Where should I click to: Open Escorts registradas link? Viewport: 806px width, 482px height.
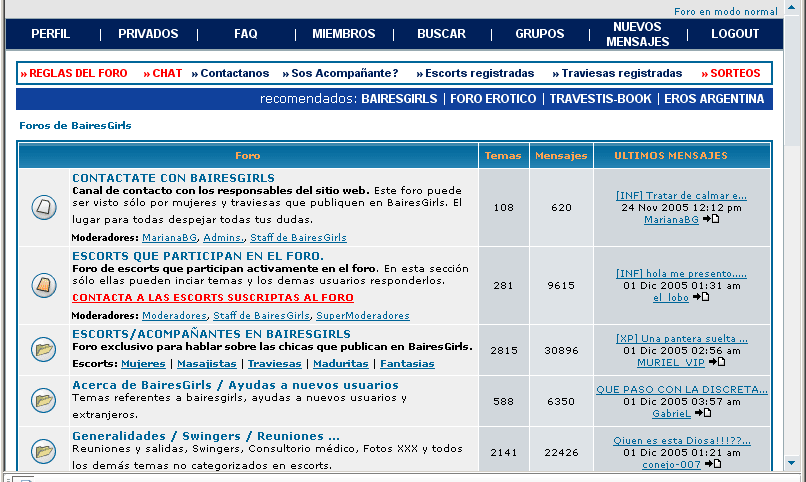[475, 73]
